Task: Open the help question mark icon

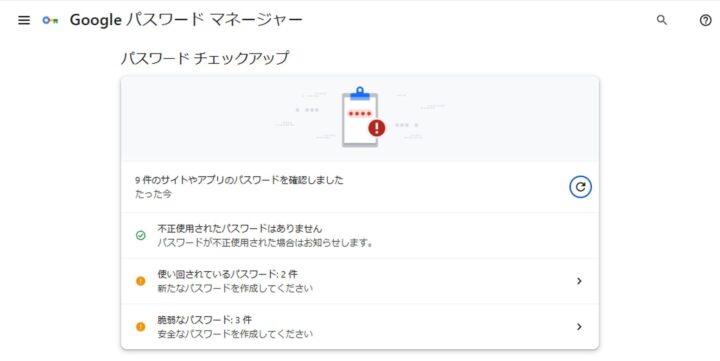Action: tap(705, 20)
